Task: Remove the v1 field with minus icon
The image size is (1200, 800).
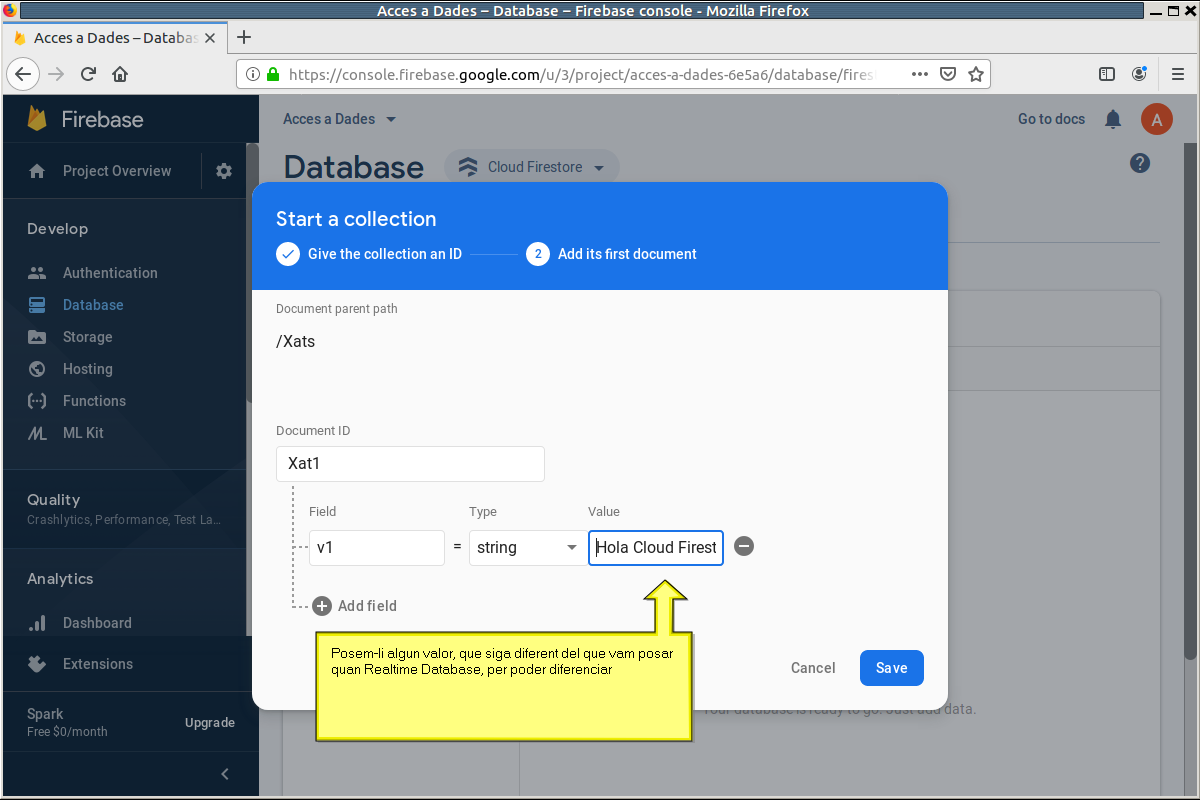Action: coord(744,546)
